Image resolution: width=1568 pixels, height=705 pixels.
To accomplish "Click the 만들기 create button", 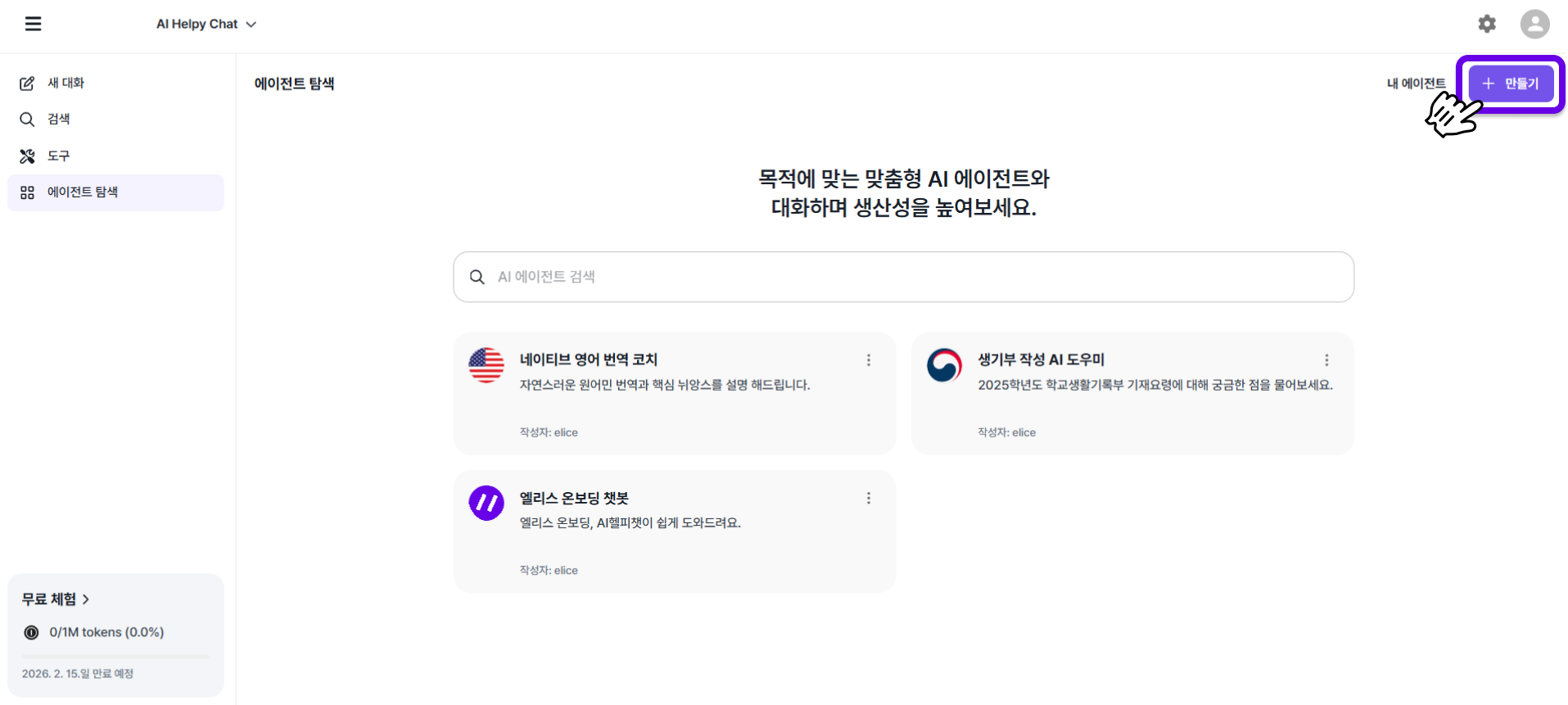I will [1511, 84].
